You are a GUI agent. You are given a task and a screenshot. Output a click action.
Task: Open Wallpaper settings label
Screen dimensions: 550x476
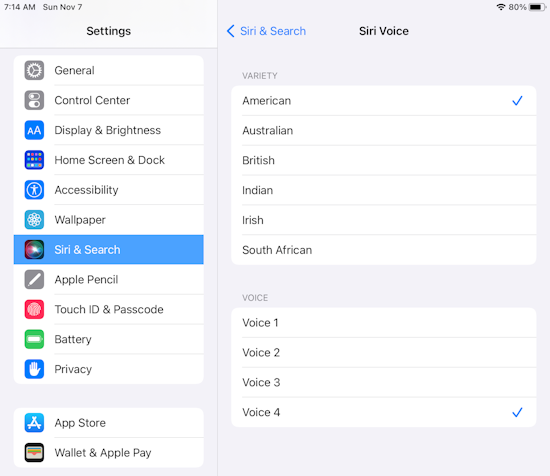pyautogui.click(x=80, y=220)
